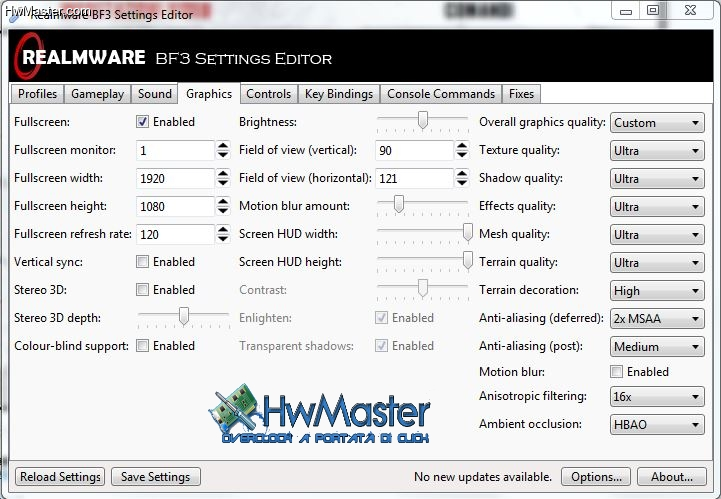Enable Vertical sync checkbox
721x499 pixels.
pyautogui.click(x=143, y=262)
